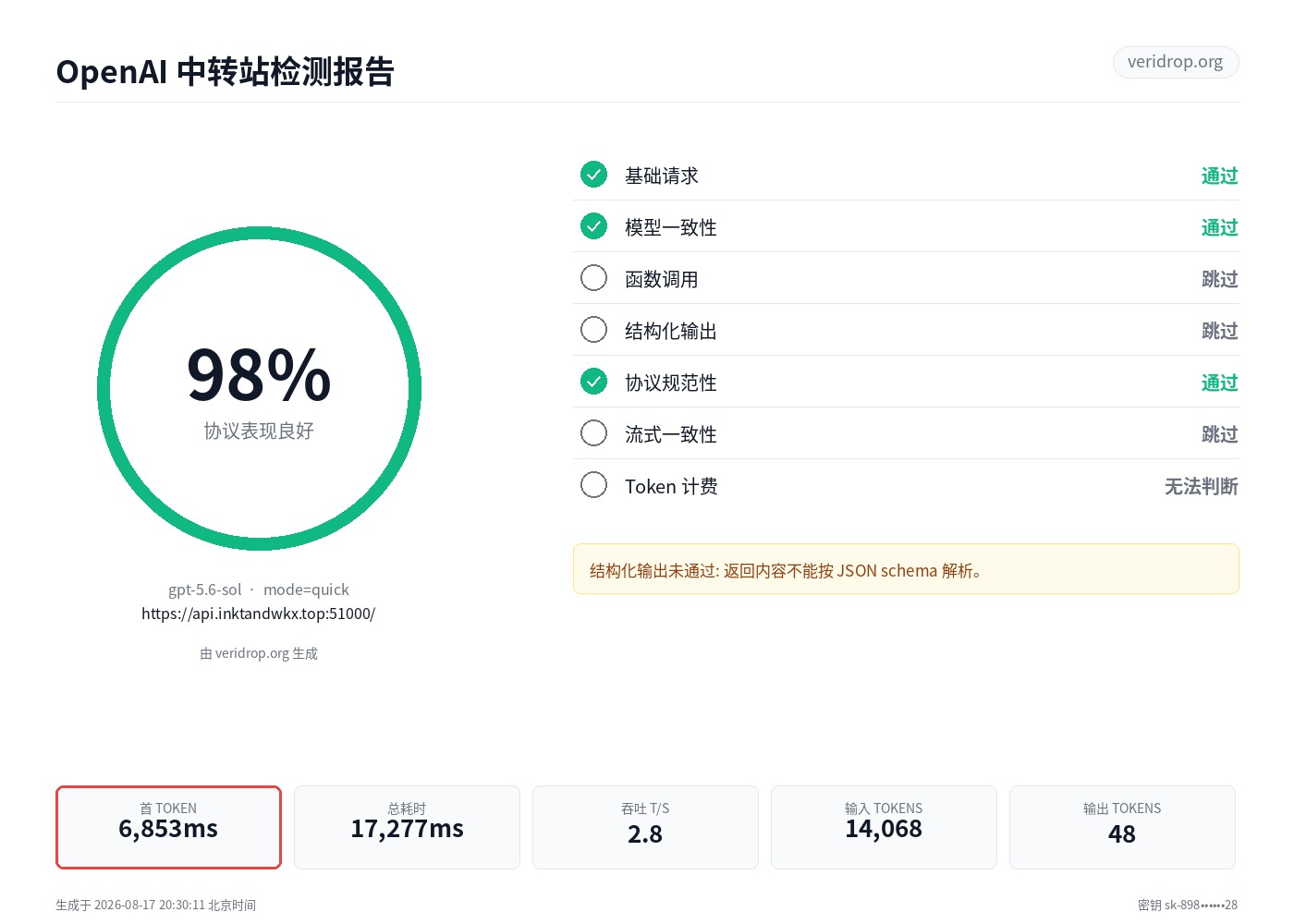Click the empty circle icon beside 函数调用
This screenshot has height=924, width=1294.
[x=593, y=277]
